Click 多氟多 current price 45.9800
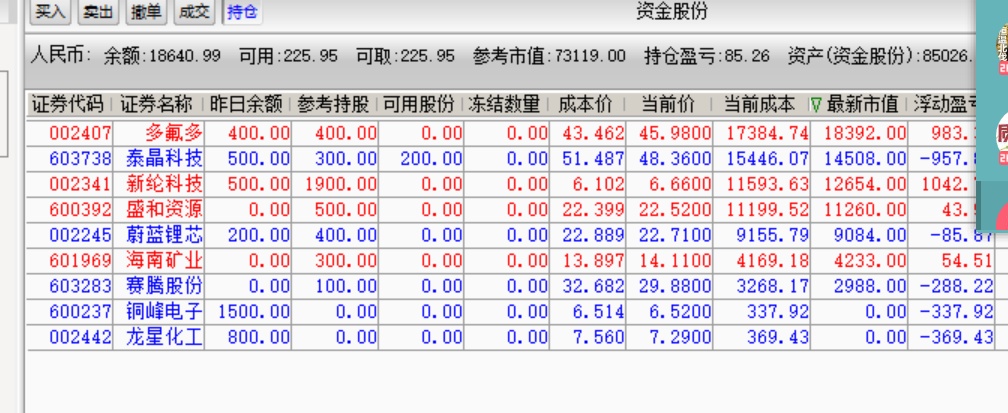This screenshot has width=1008, height=413. pos(675,134)
